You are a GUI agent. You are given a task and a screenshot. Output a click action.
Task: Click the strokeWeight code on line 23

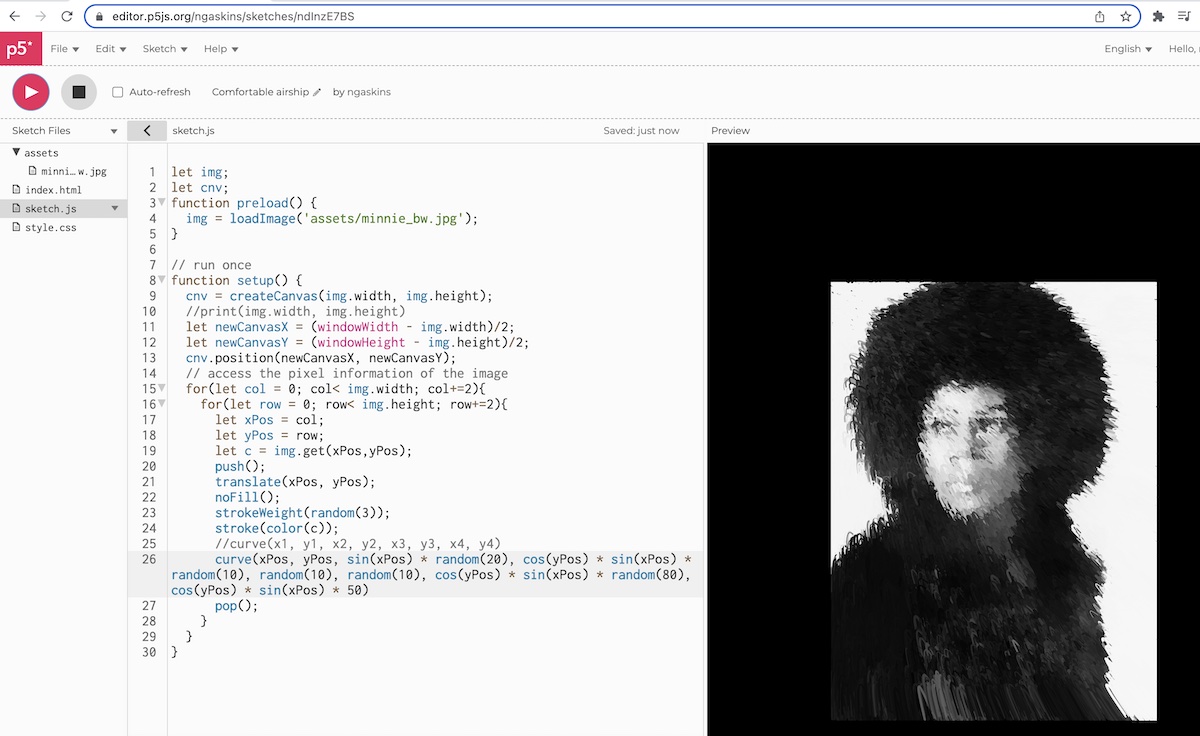300,512
